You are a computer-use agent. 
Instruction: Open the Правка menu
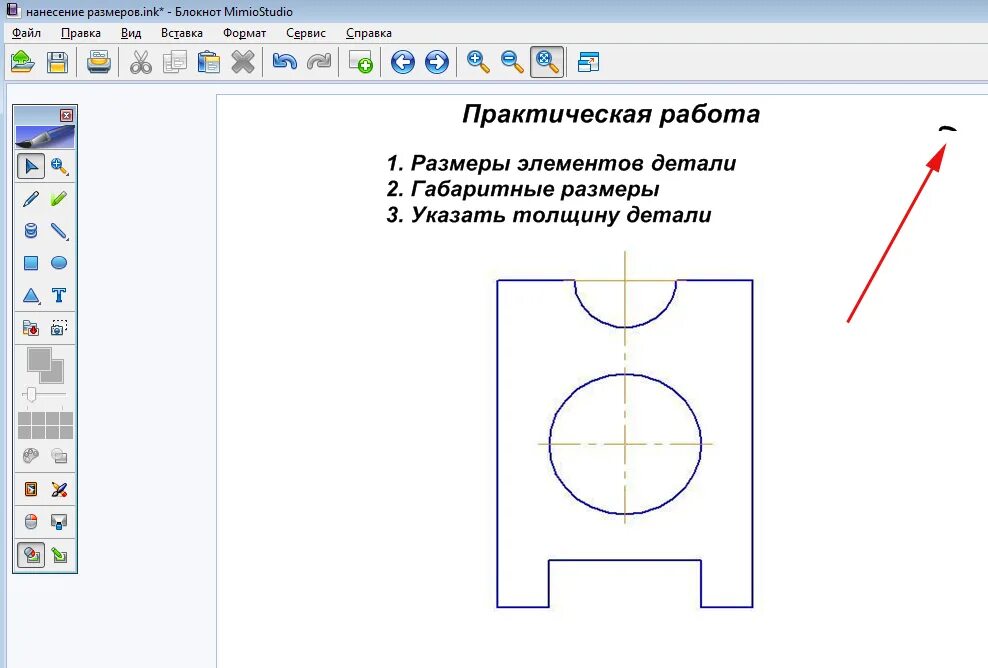click(81, 33)
